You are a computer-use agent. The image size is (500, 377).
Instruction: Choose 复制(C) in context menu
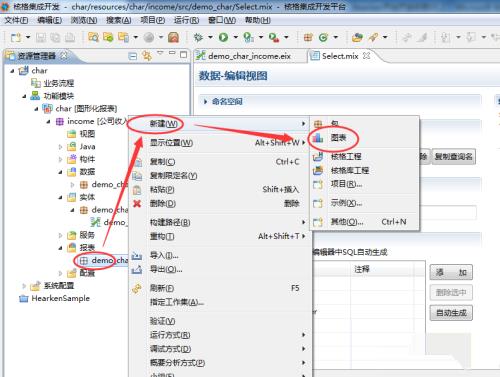click(220, 162)
